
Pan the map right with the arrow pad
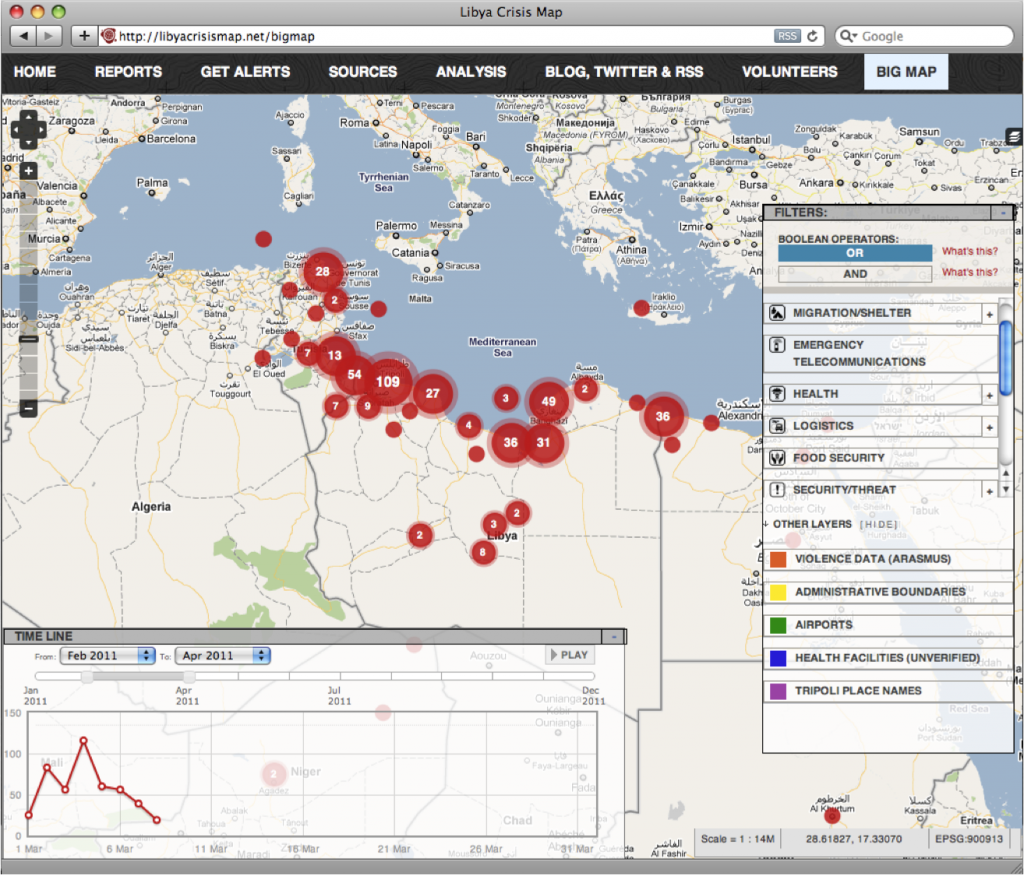pyautogui.click(x=40, y=130)
